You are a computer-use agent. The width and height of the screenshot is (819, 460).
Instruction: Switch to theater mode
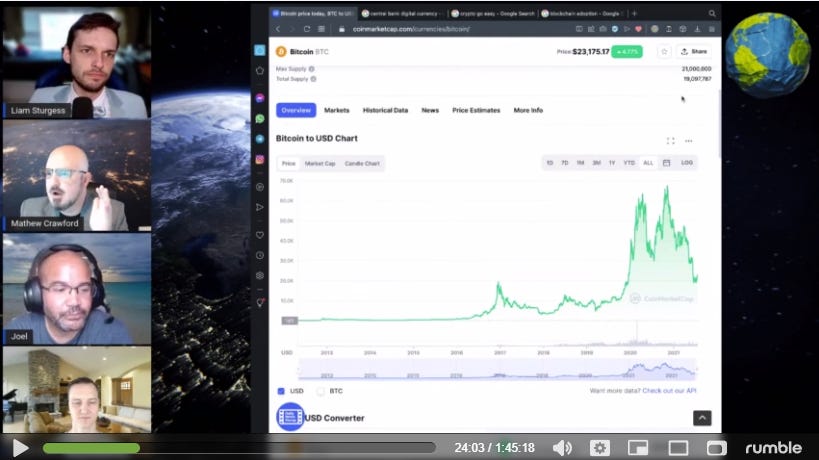point(678,448)
